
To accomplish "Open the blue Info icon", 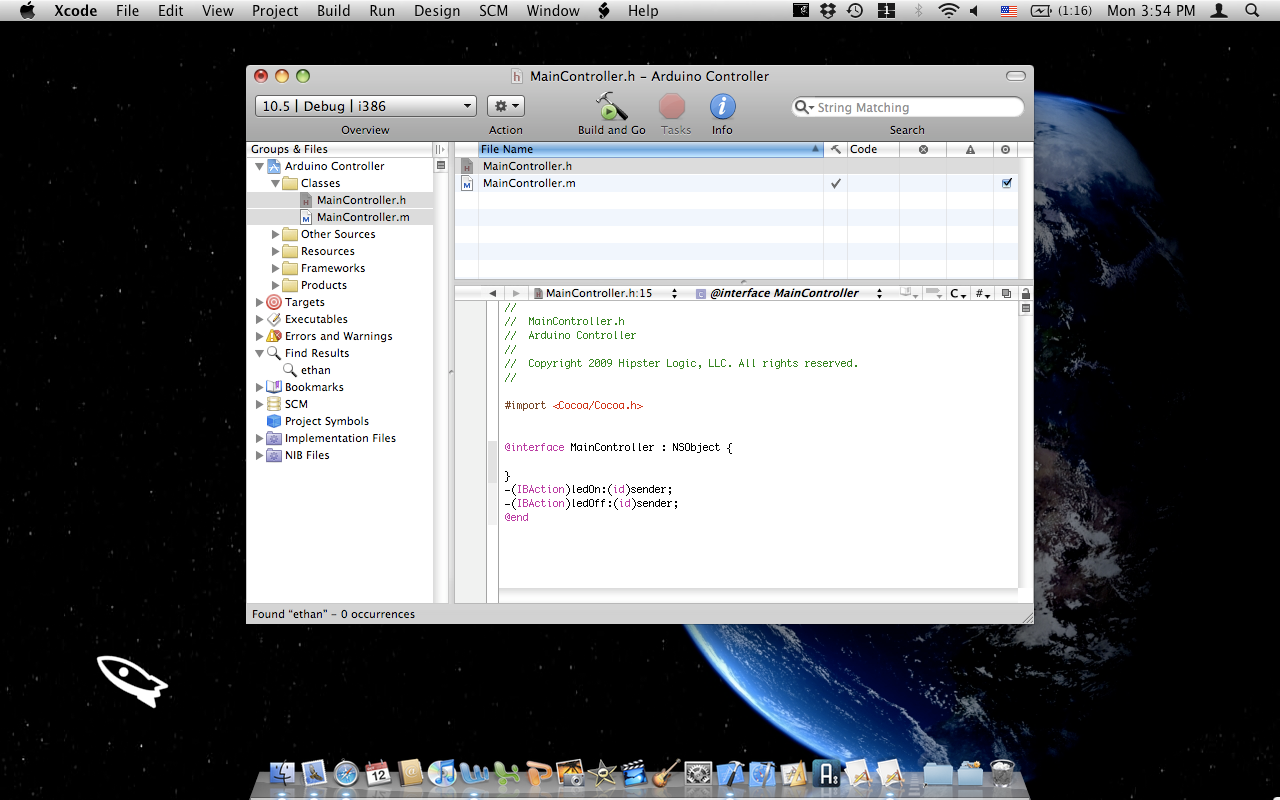I will pos(722,106).
